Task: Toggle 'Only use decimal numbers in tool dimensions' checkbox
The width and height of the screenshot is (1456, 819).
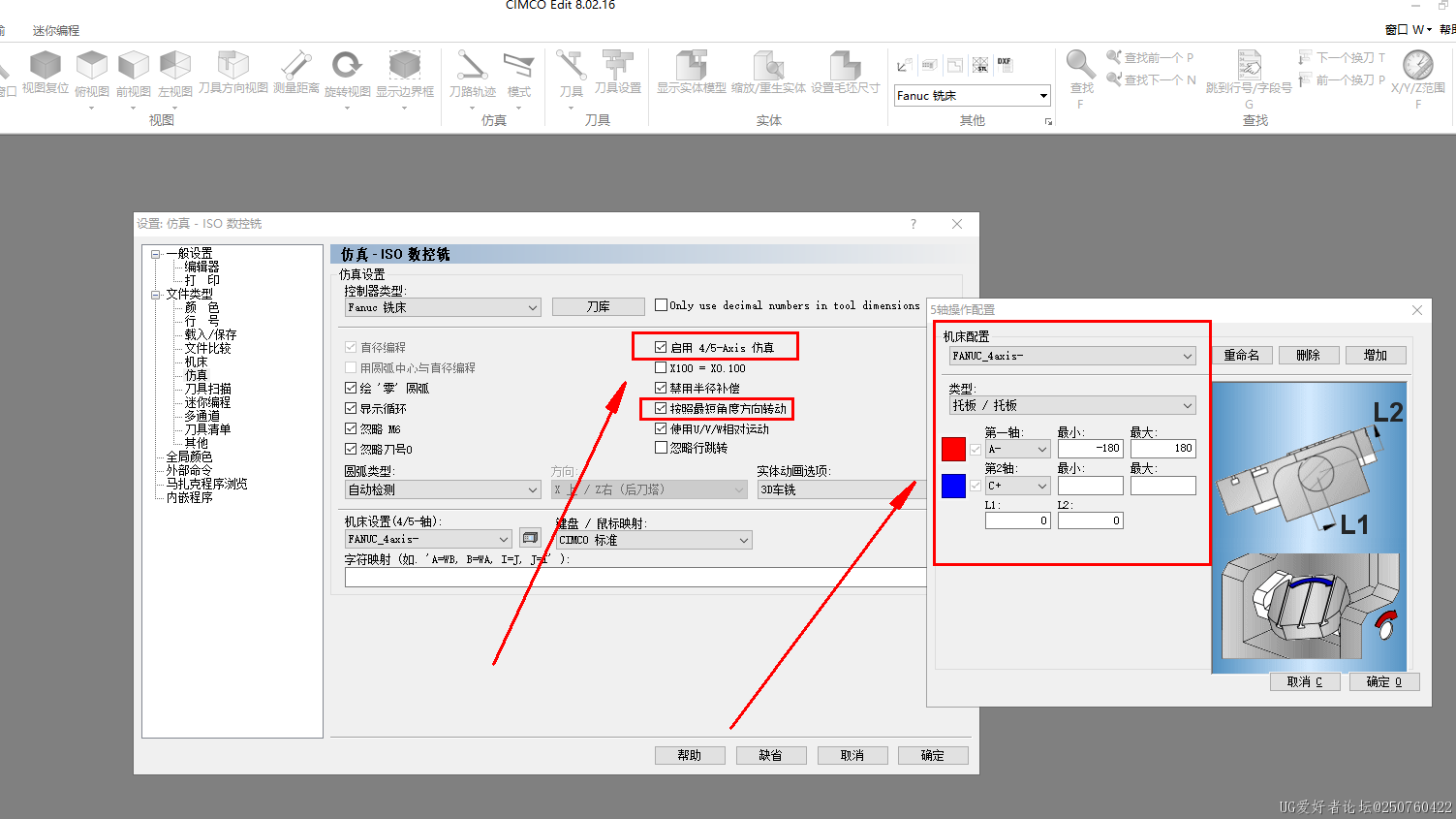Action: pos(662,305)
